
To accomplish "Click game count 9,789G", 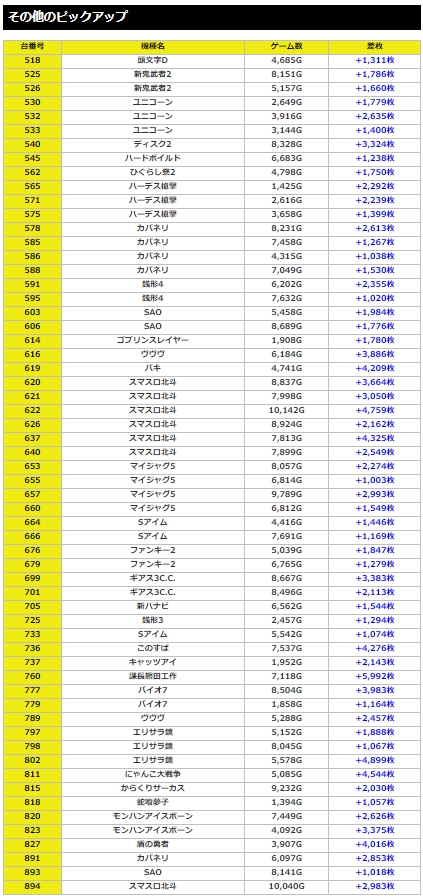I will 287,494.
